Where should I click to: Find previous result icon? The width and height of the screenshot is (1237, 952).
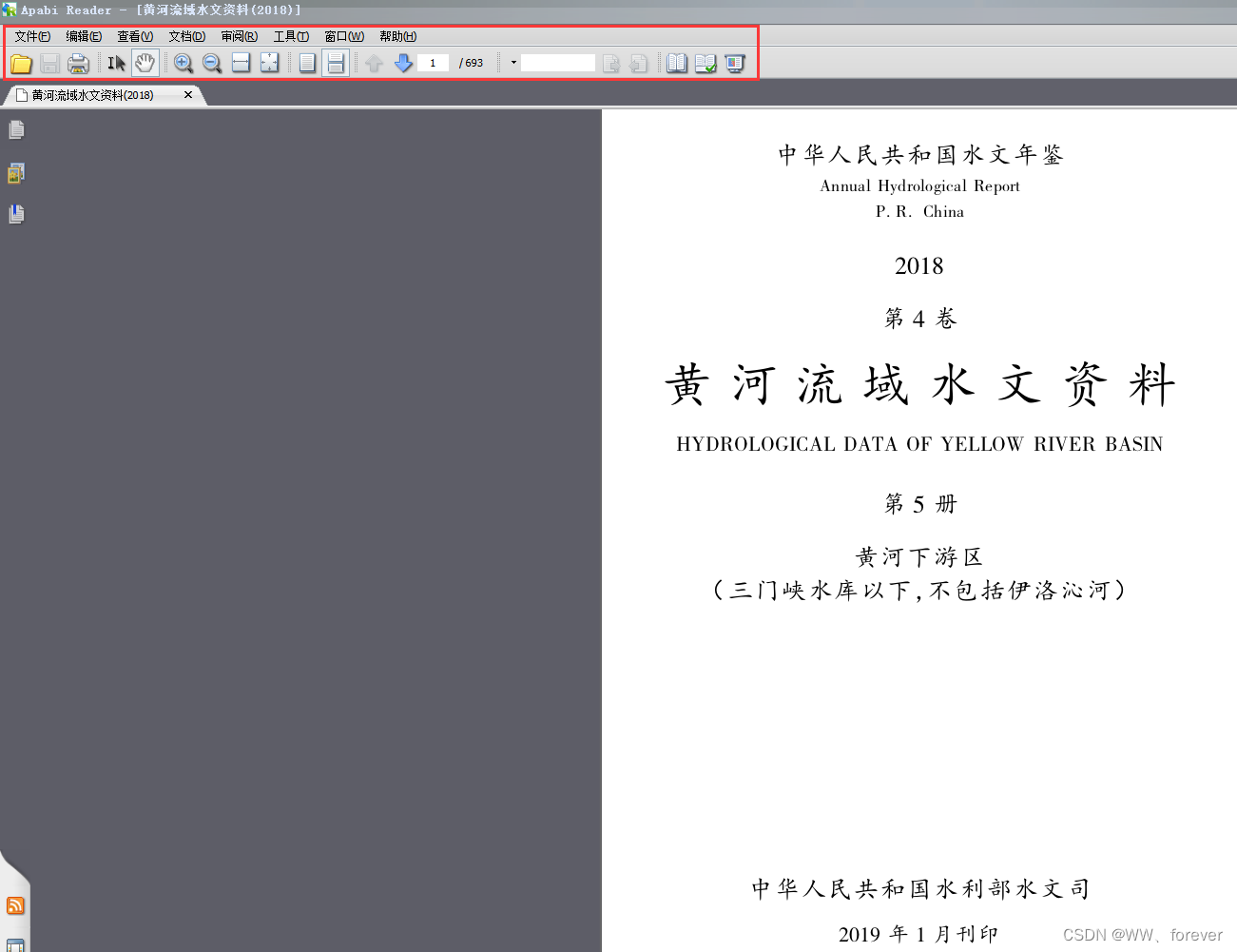639,64
